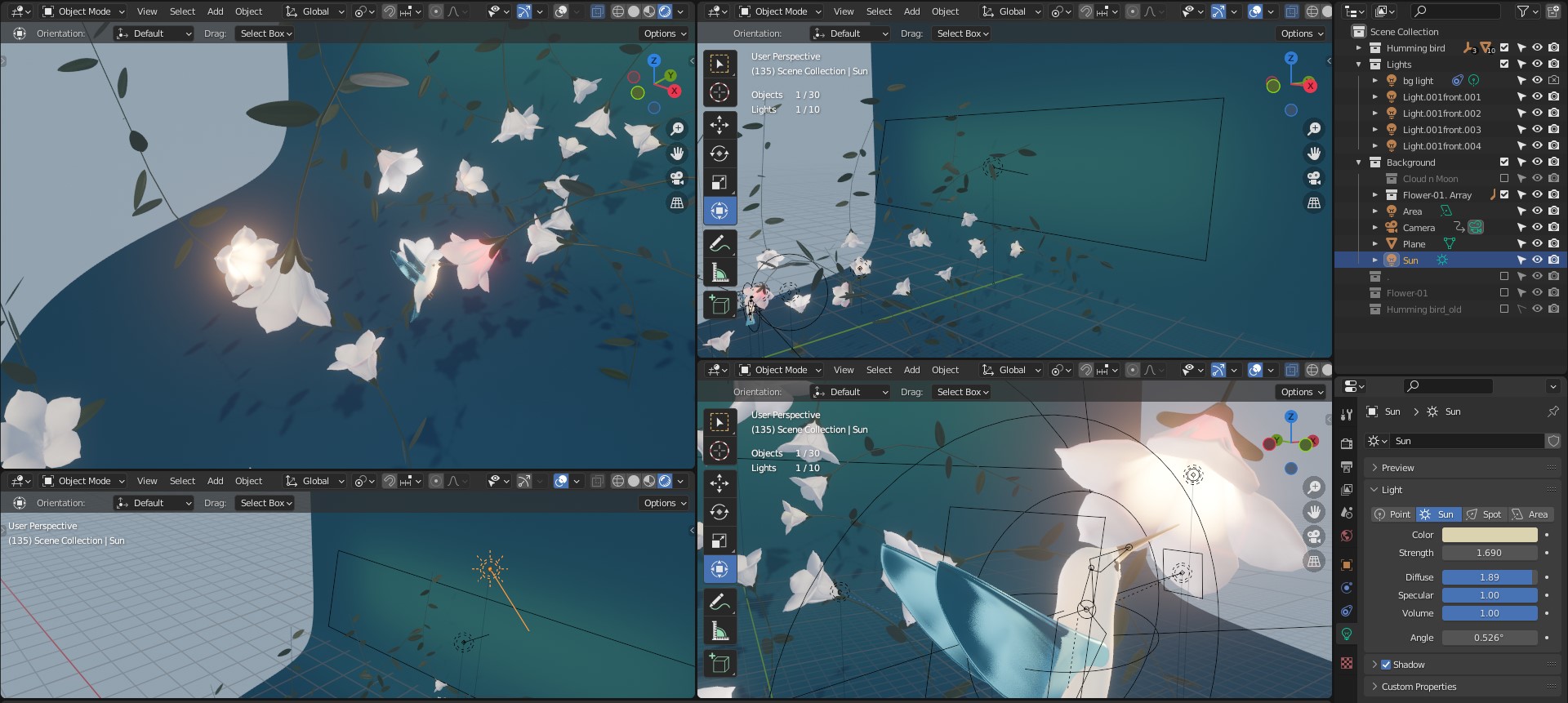Open the Object properties tab
This screenshot has height=703, width=1568.
[1347, 564]
